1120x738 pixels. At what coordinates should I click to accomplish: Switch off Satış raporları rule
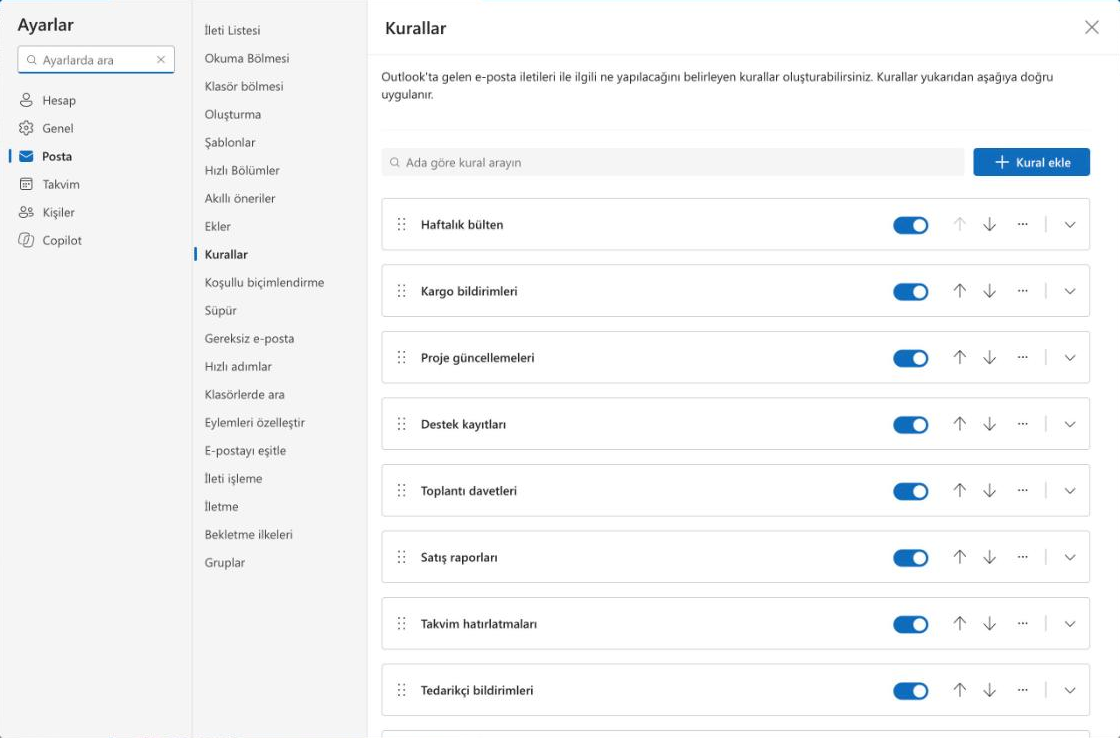(911, 557)
